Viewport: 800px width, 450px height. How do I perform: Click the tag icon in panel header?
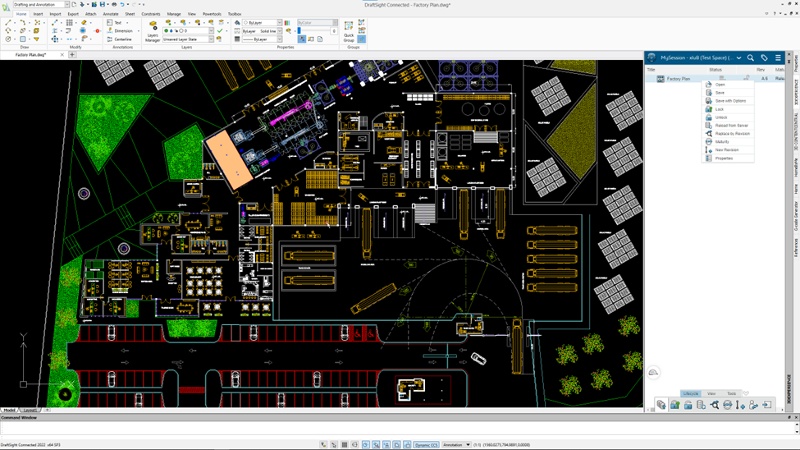click(764, 58)
